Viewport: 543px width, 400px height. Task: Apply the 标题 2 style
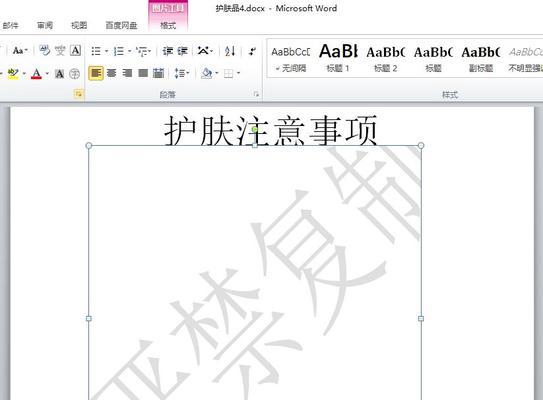[386, 59]
